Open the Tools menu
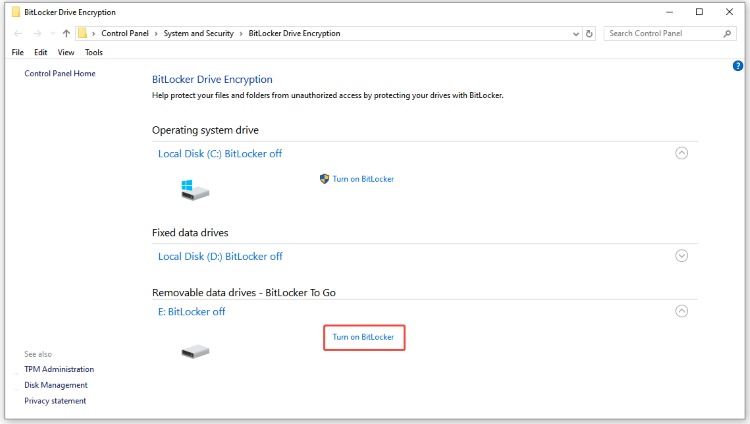Viewport: 750px width, 424px height. 94,52
